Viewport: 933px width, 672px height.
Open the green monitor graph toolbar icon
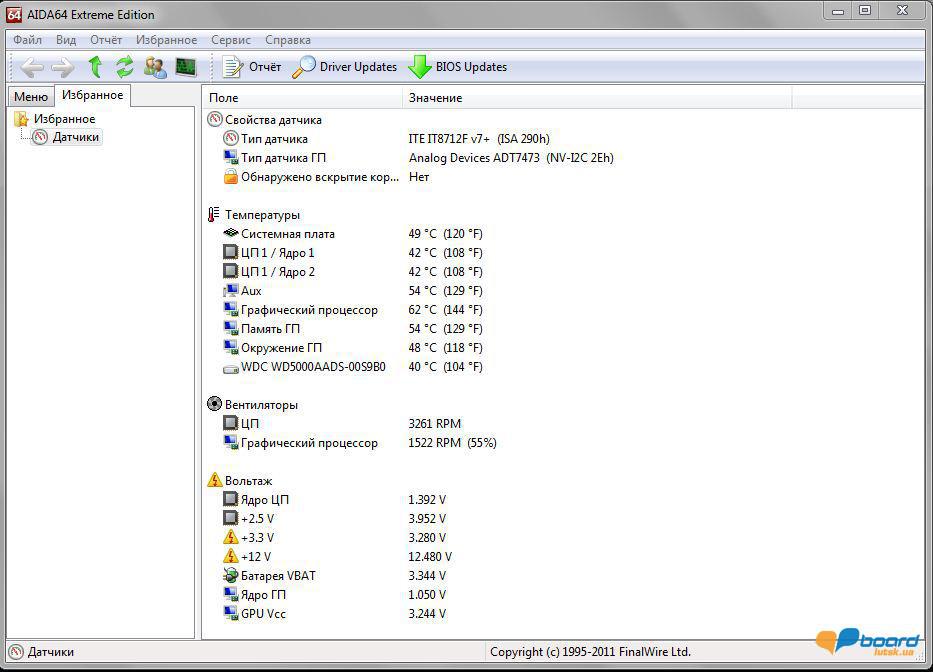click(186, 67)
